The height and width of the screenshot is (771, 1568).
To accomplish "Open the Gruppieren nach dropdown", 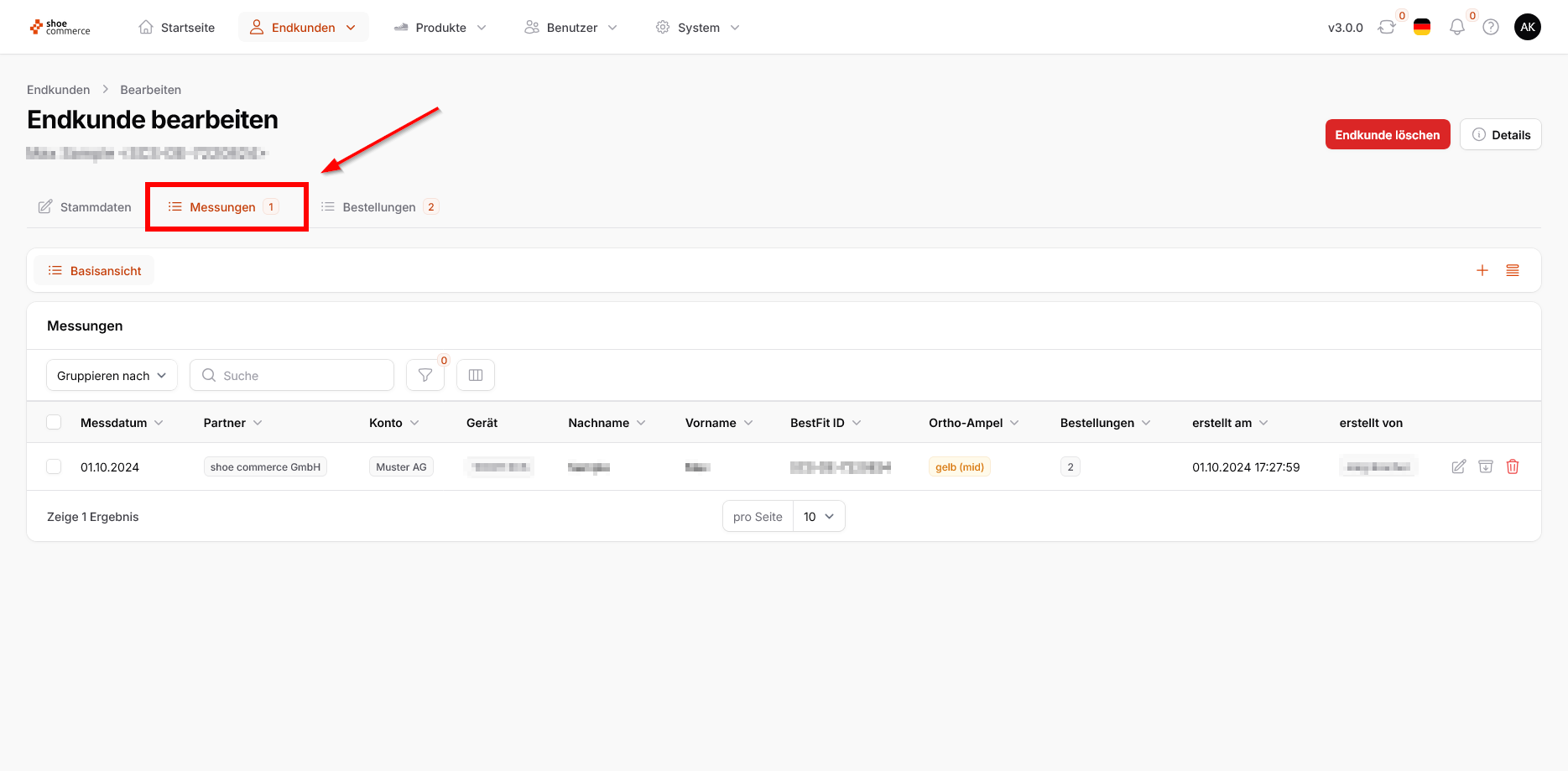I will pyautogui.click(x=112, y=375).
